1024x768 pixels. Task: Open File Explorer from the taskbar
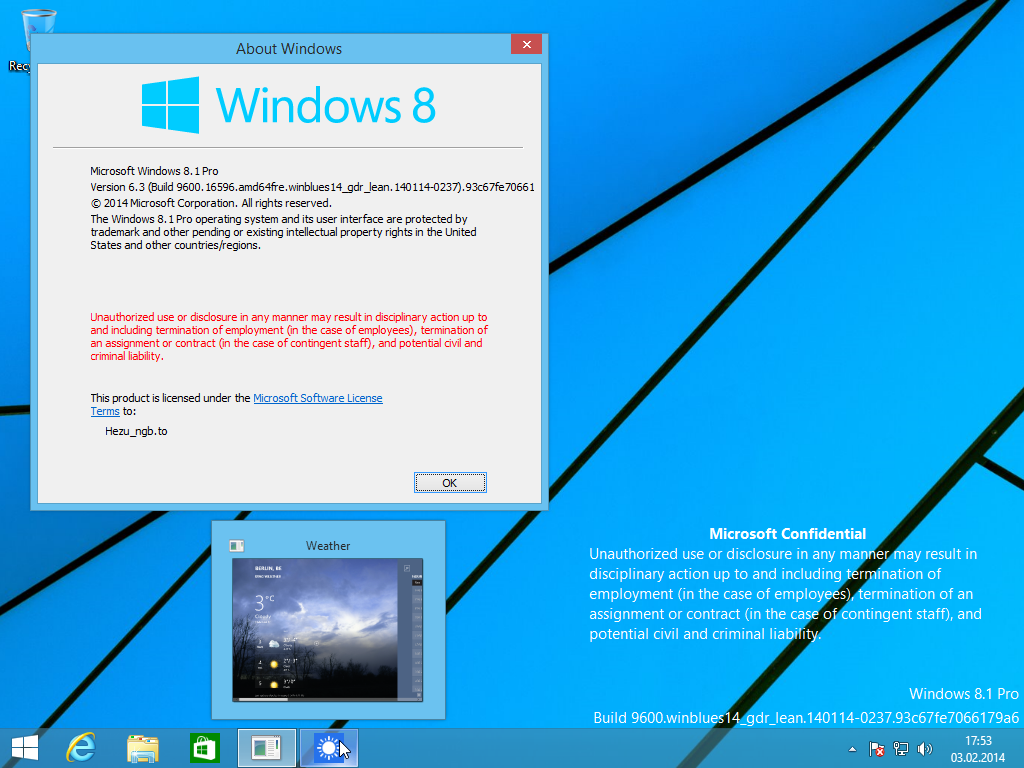coord(143,748)
